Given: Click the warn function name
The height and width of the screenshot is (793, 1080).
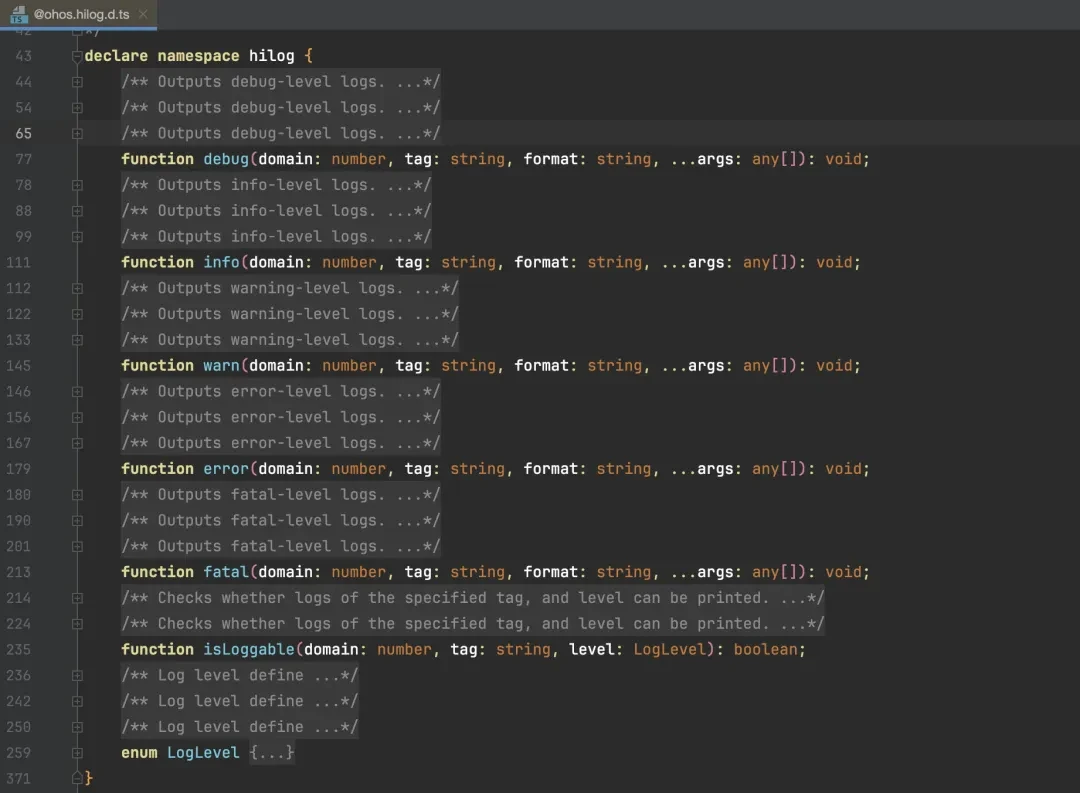Looking at the screenshot, I should pyautogui.click(x=221, y=366).
